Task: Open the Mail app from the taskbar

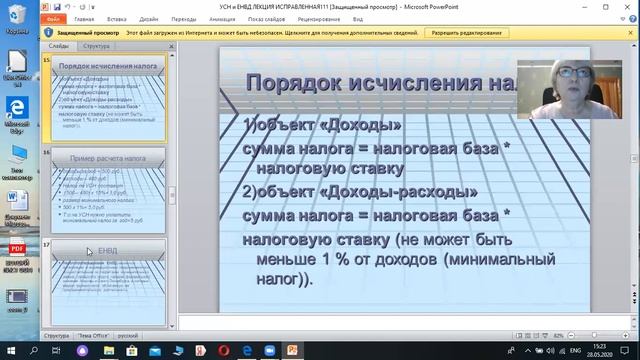Action: click(155, 351)
